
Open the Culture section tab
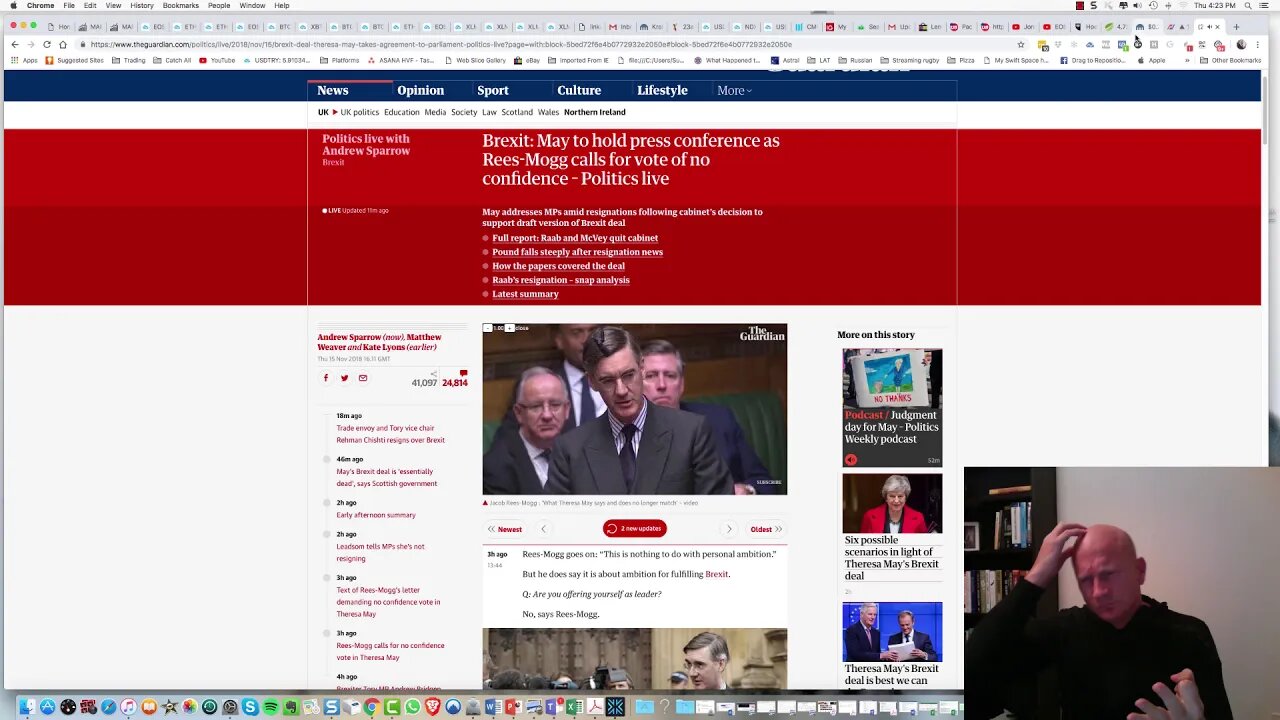(579, 90)
